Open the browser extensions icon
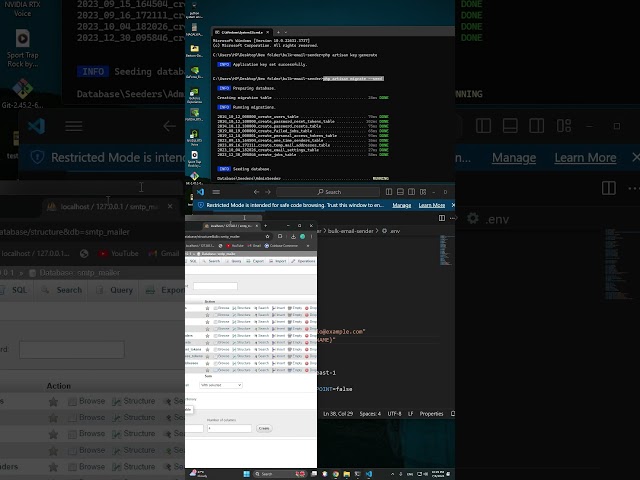640x480 pixels. coord(280,236)
